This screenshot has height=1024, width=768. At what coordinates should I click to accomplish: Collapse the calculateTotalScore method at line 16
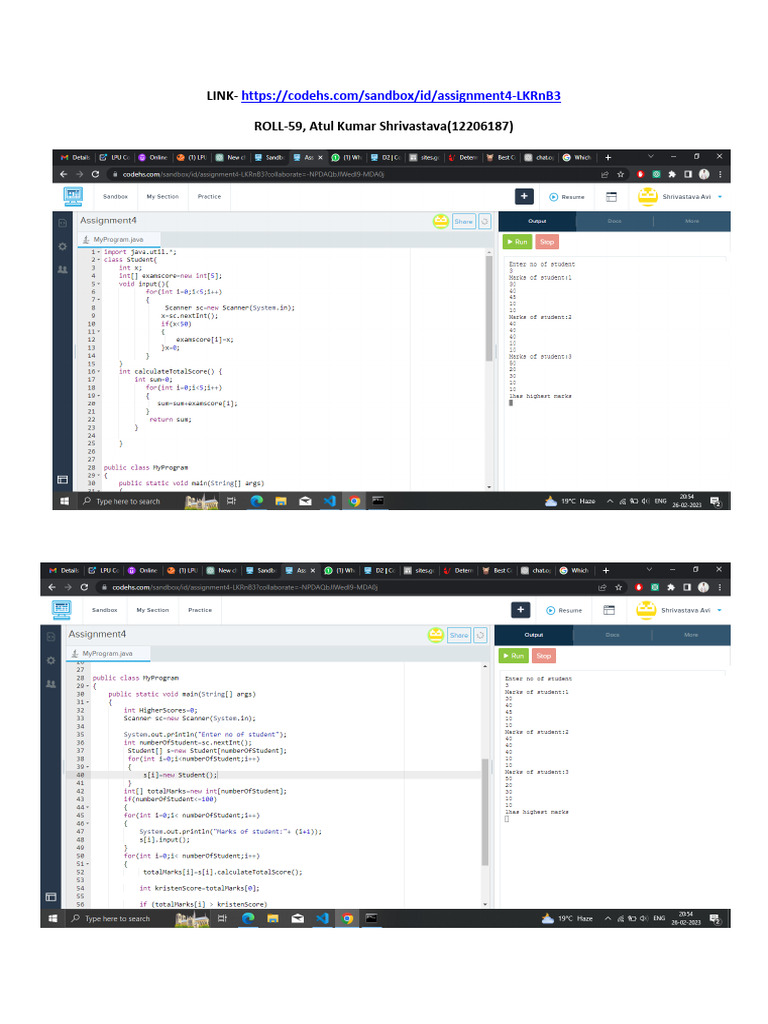point(99,372)
